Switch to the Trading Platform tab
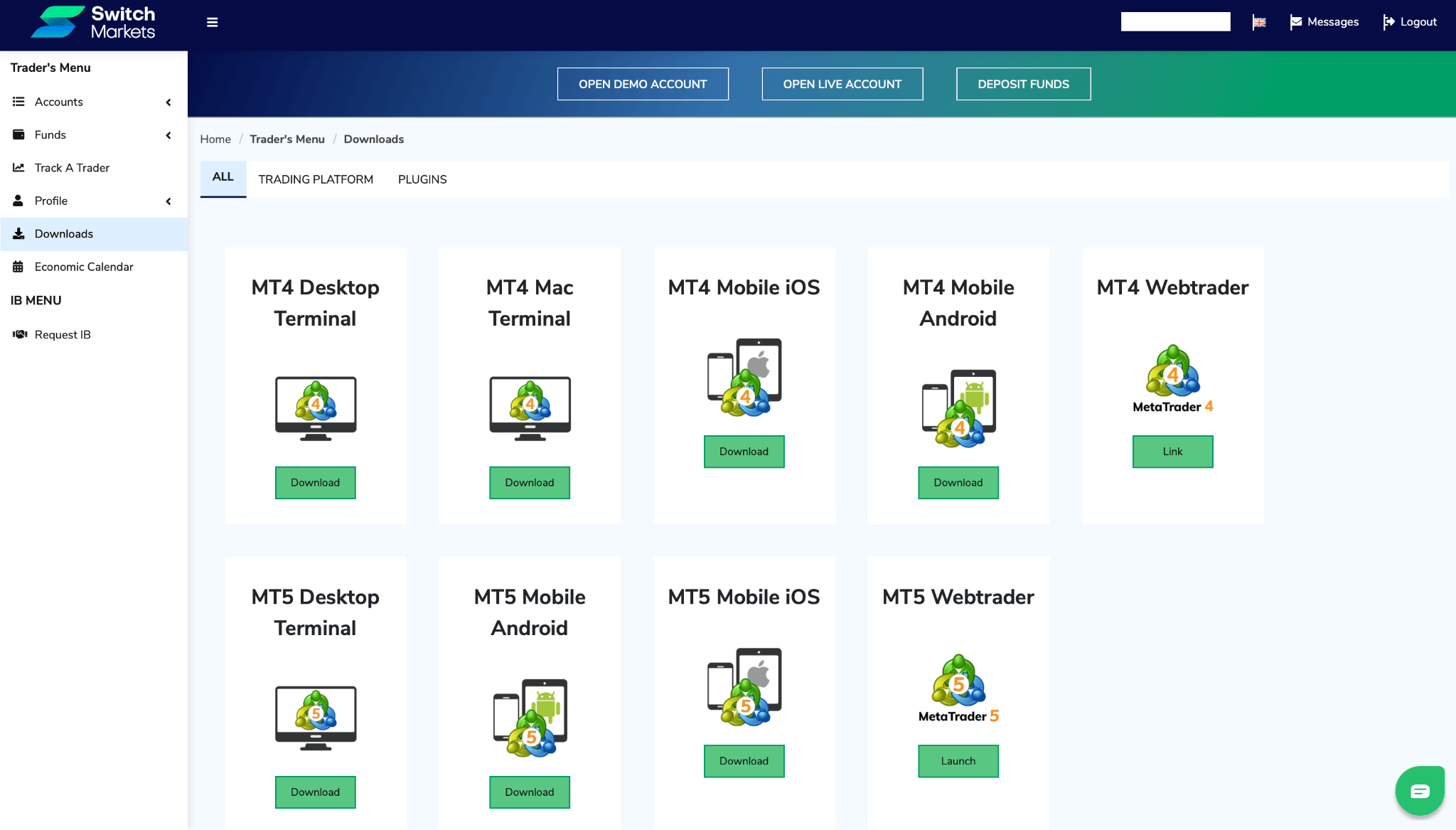Viewport: 1456px width, 830px height. click(x=316, y=179)
